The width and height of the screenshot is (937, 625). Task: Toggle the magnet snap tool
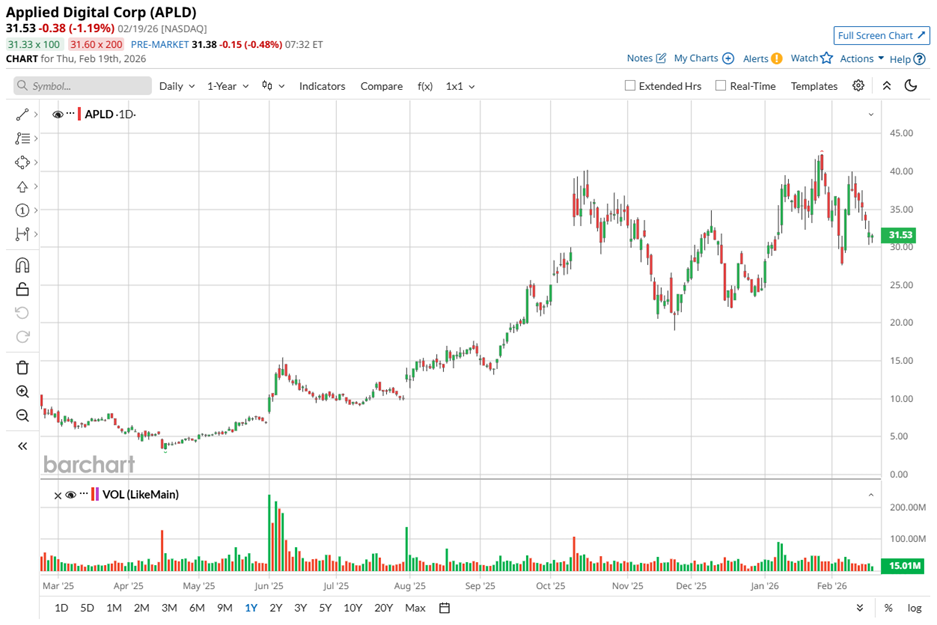point(22,264)
